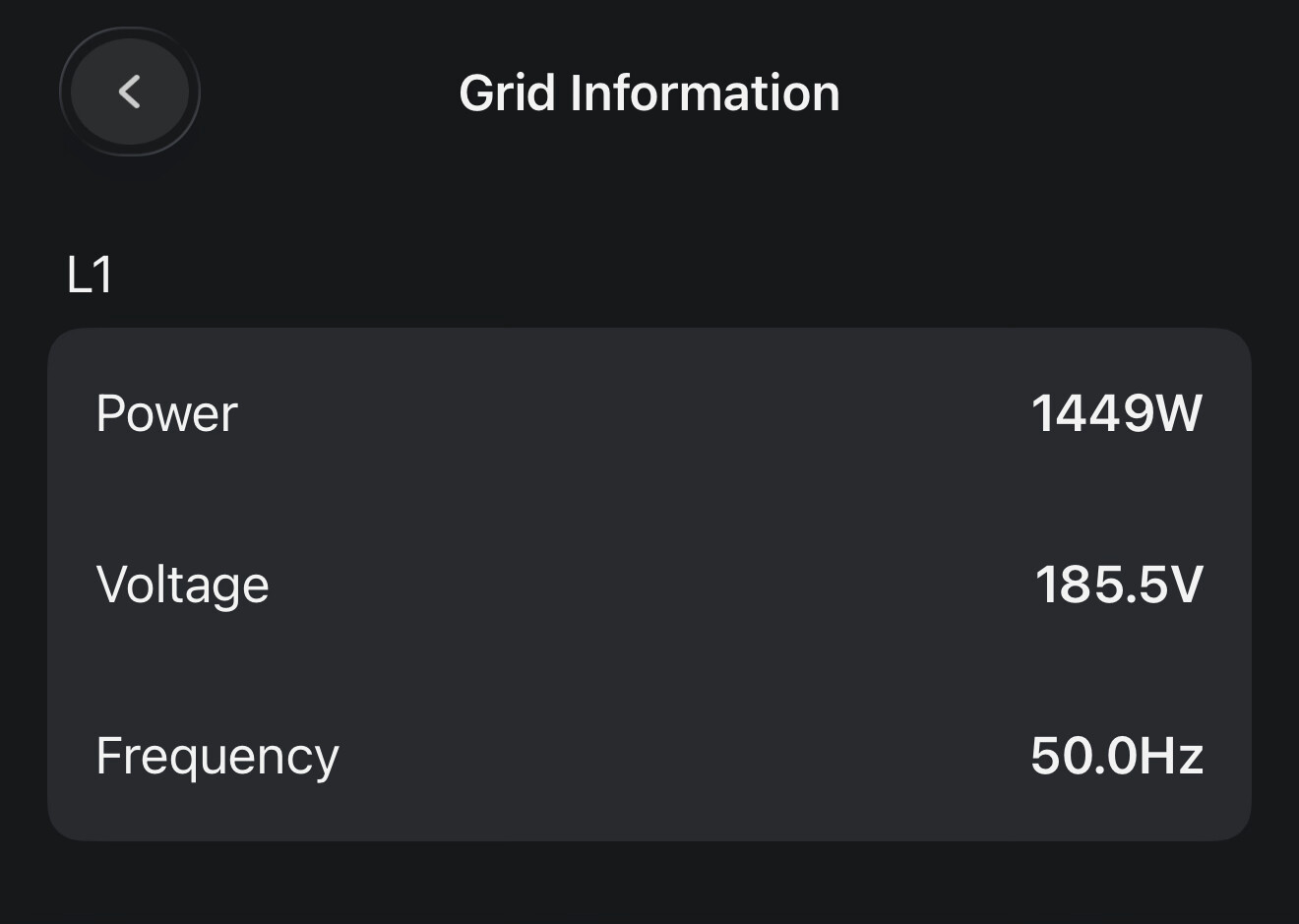This screenshot has height=924, width=1299.
Task: Click the 50.0Hz frequency reading
Action: point(1117,756)
